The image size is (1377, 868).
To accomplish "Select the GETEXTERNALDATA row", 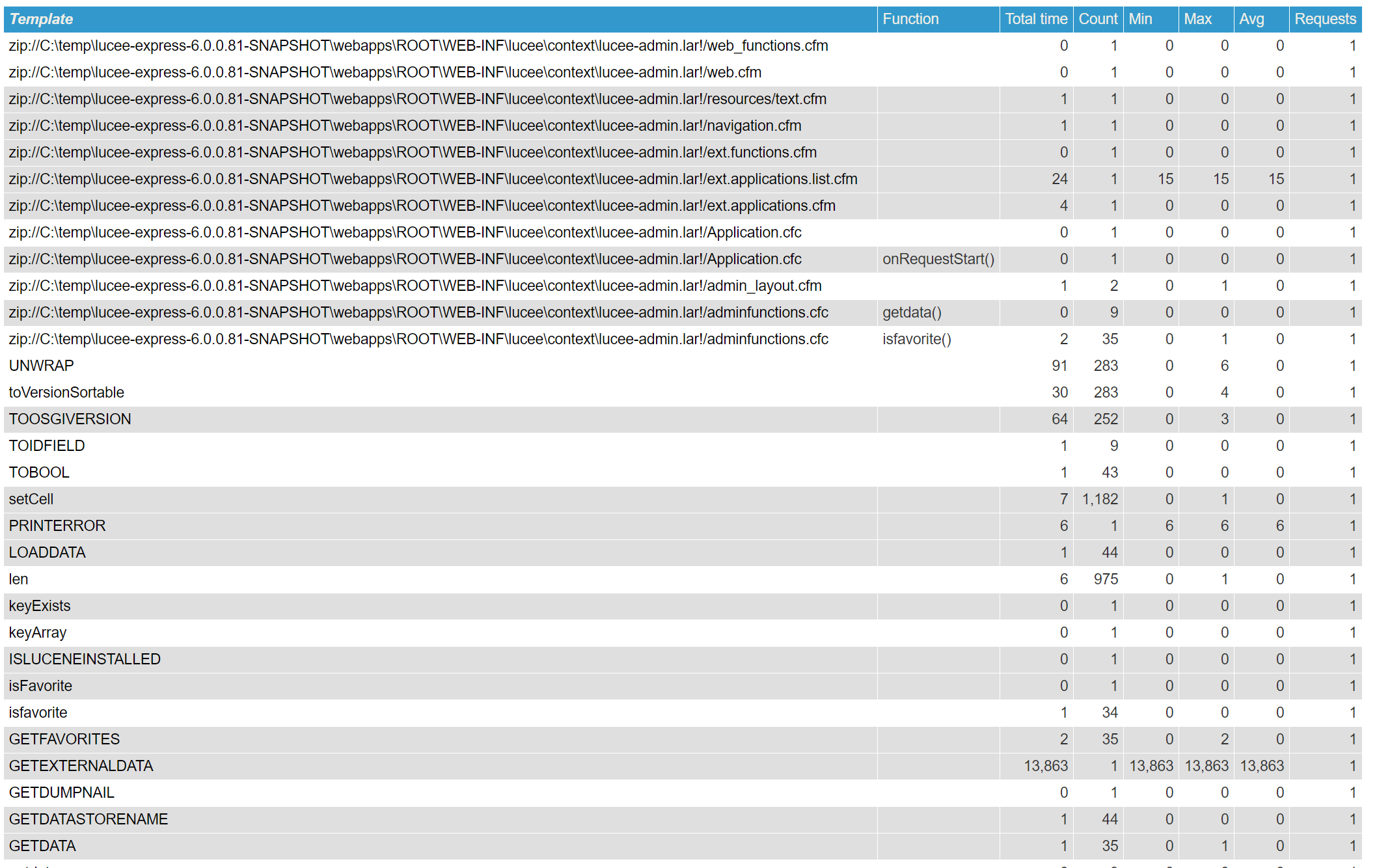I will [81, 766].
